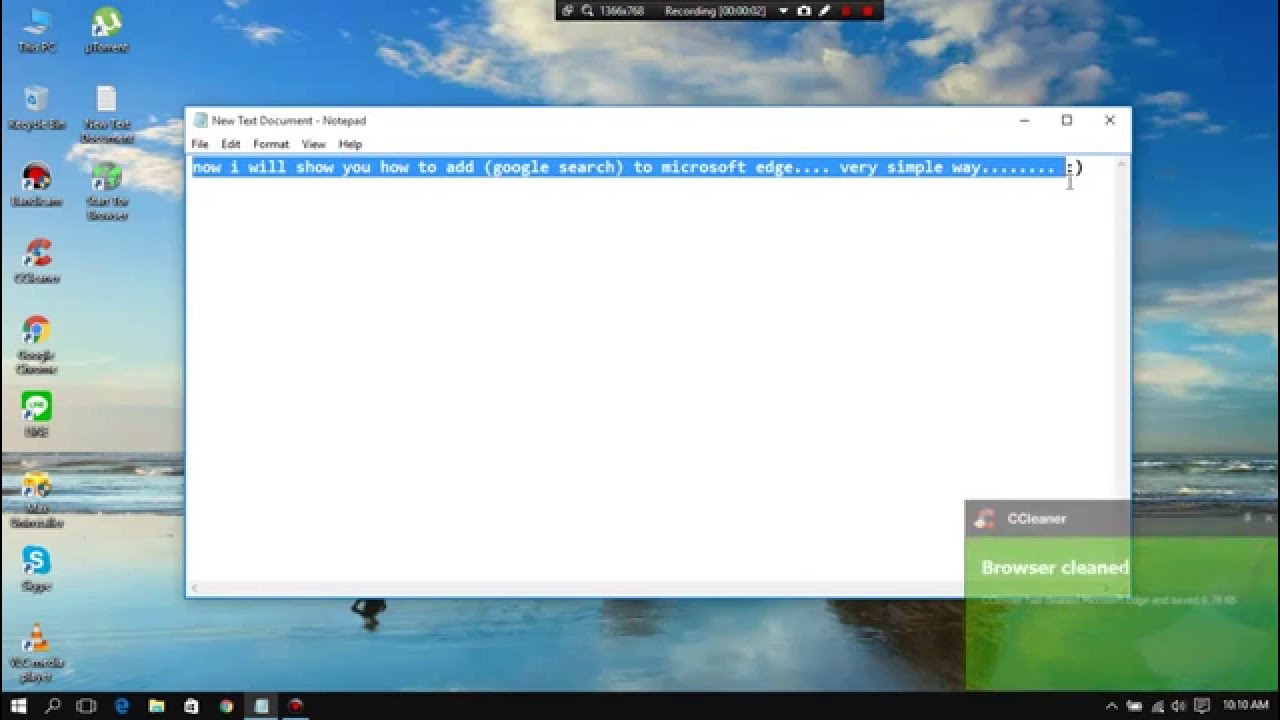The height and width of the screenshot is (720, 1280).
Task: Launch Microsoft Edge from taskbar
Action: 122,706
